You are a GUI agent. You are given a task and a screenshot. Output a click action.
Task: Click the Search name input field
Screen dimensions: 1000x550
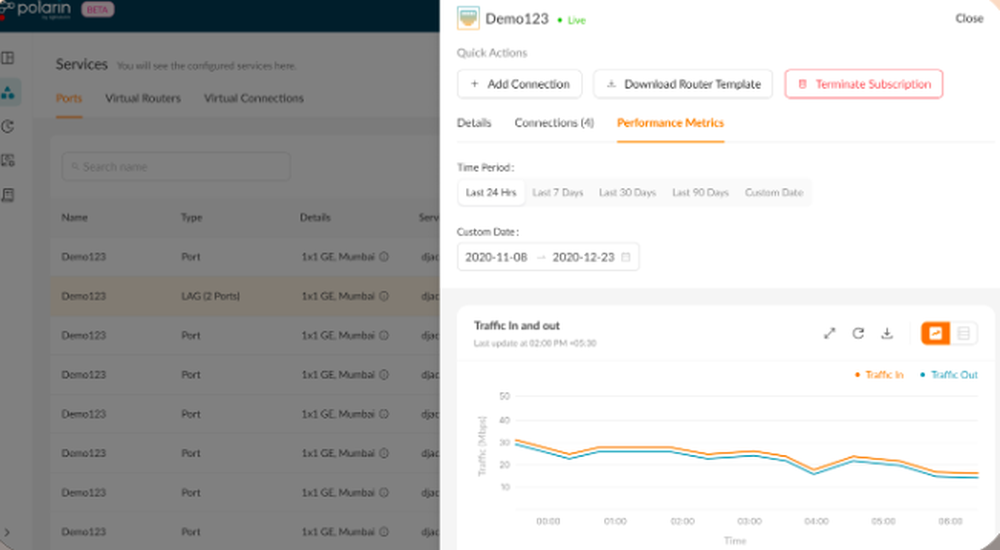coord(176,167)
